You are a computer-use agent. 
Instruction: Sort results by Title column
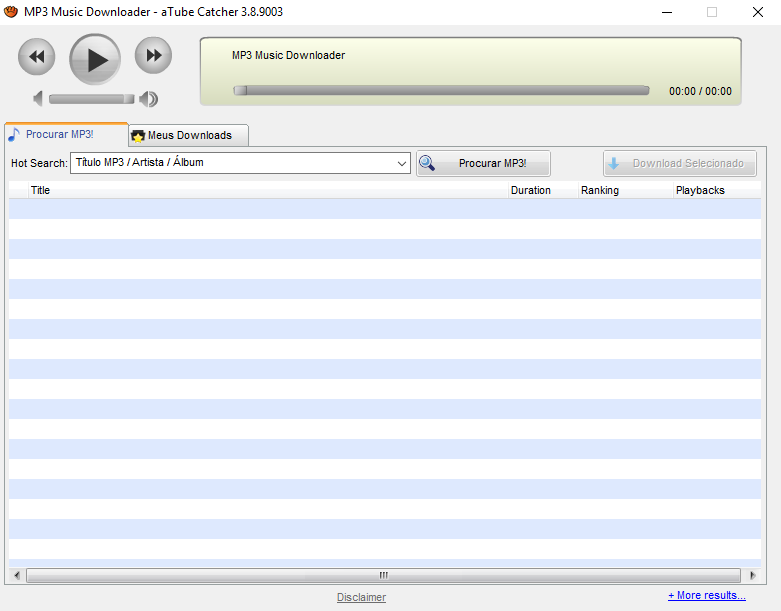pos(268,190)
